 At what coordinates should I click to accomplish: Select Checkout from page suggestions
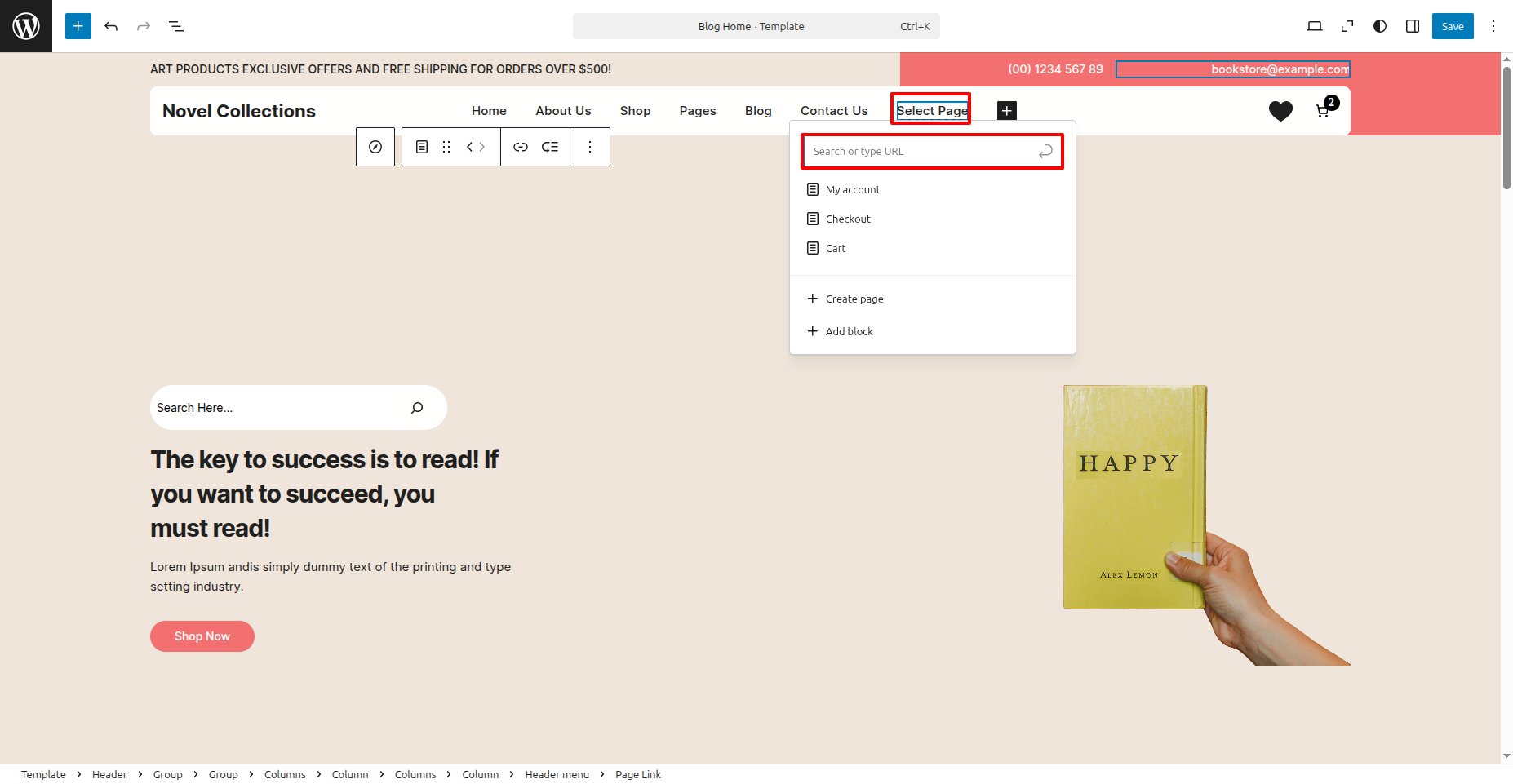tap(848, 219)
